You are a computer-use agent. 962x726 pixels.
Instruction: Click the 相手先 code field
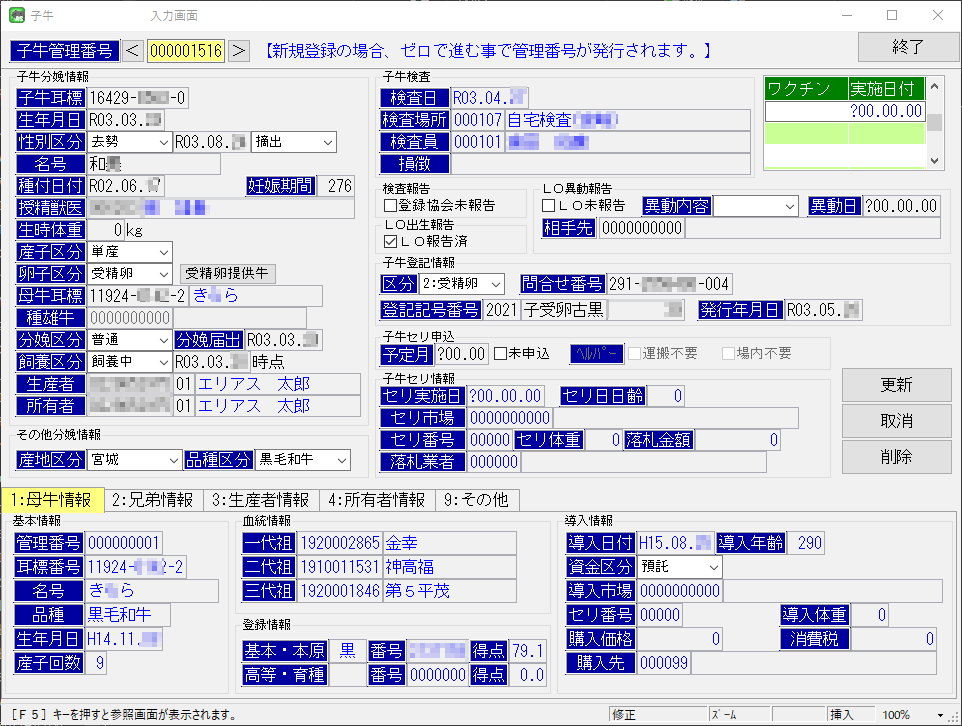click(642, 228)
